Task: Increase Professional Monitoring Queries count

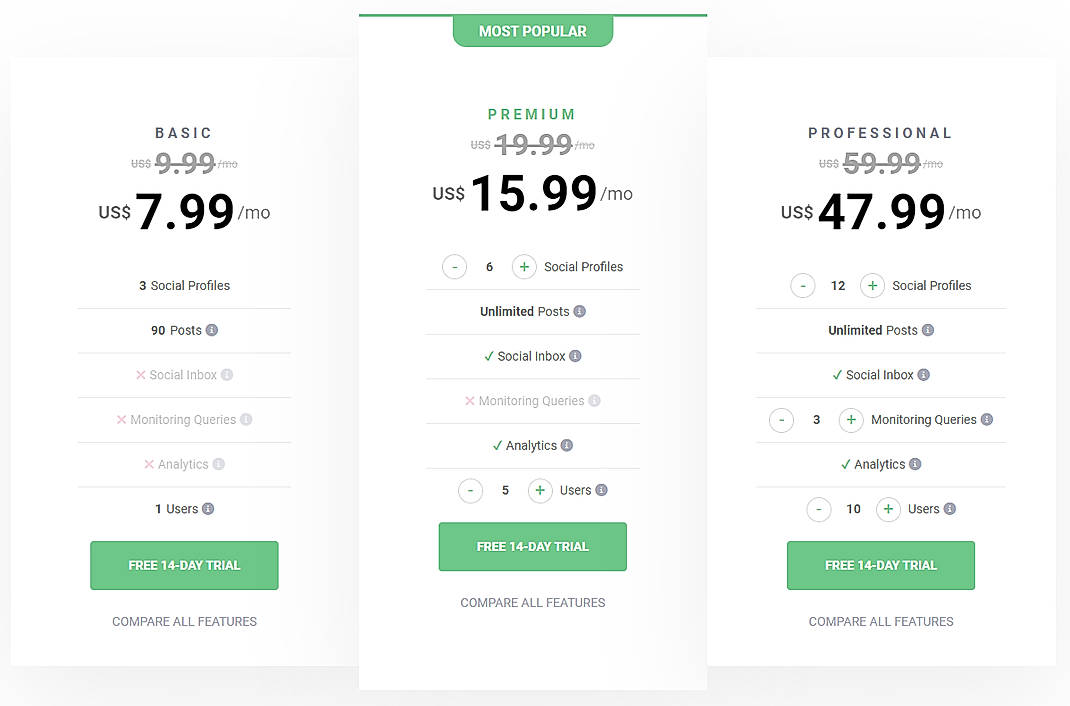Action: [x=851, y=420]
